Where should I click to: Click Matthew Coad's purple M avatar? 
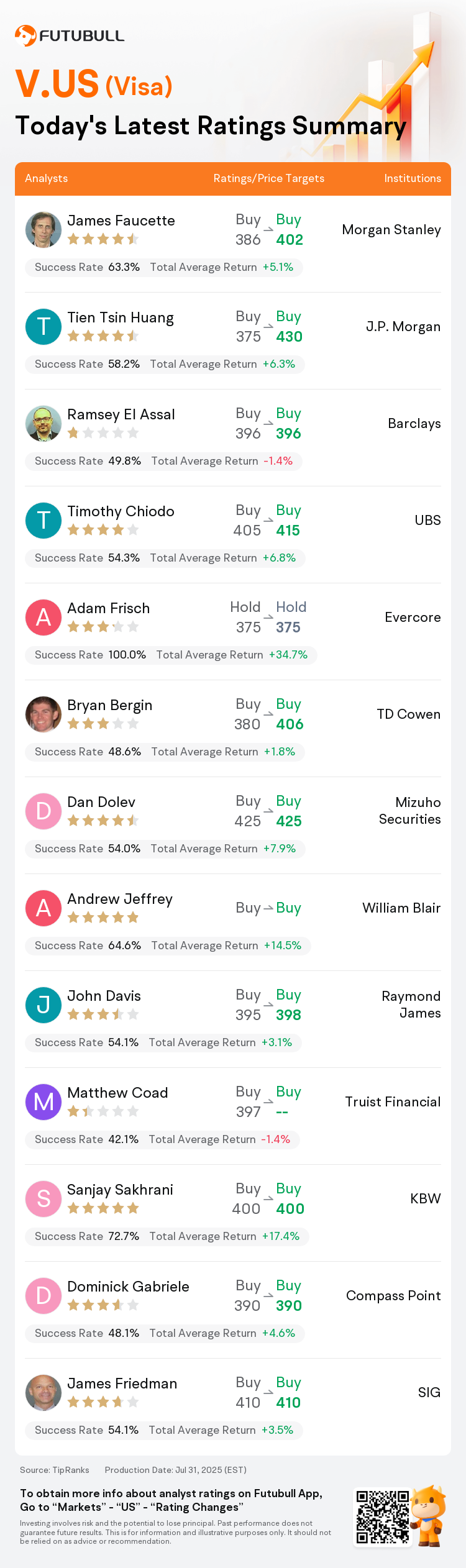43,1102
